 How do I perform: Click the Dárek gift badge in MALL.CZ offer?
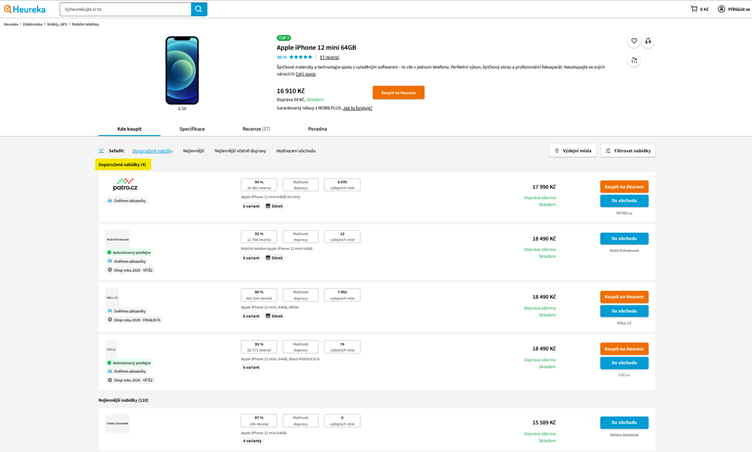(274, 316)
